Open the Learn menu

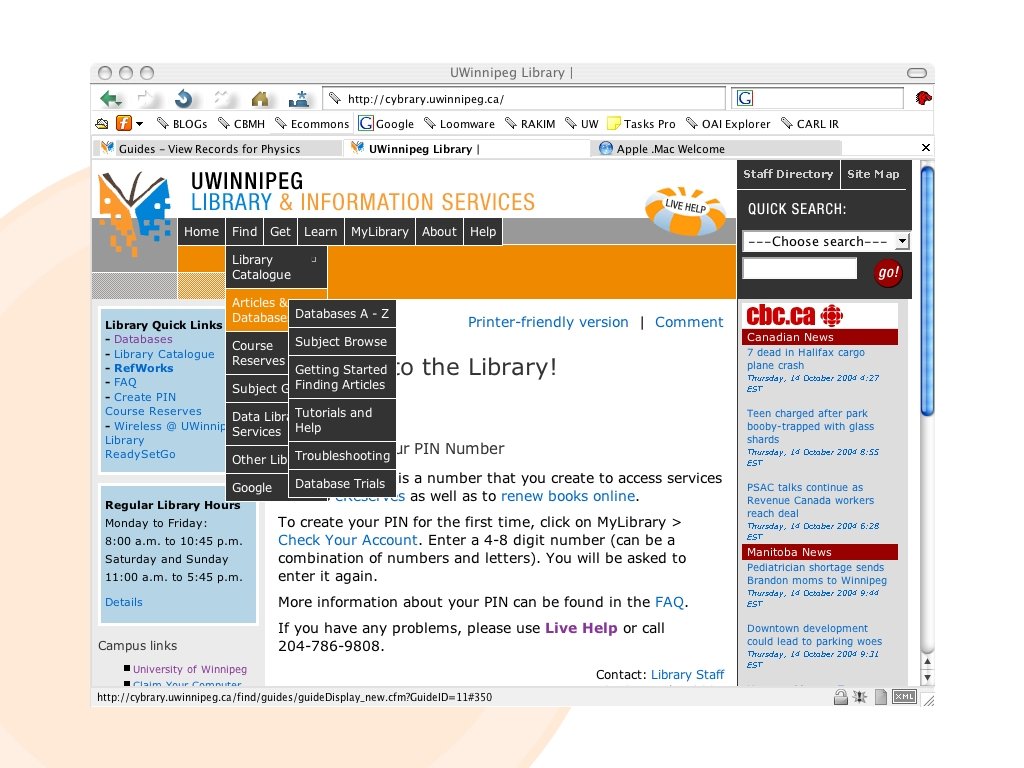click(321, 232)
